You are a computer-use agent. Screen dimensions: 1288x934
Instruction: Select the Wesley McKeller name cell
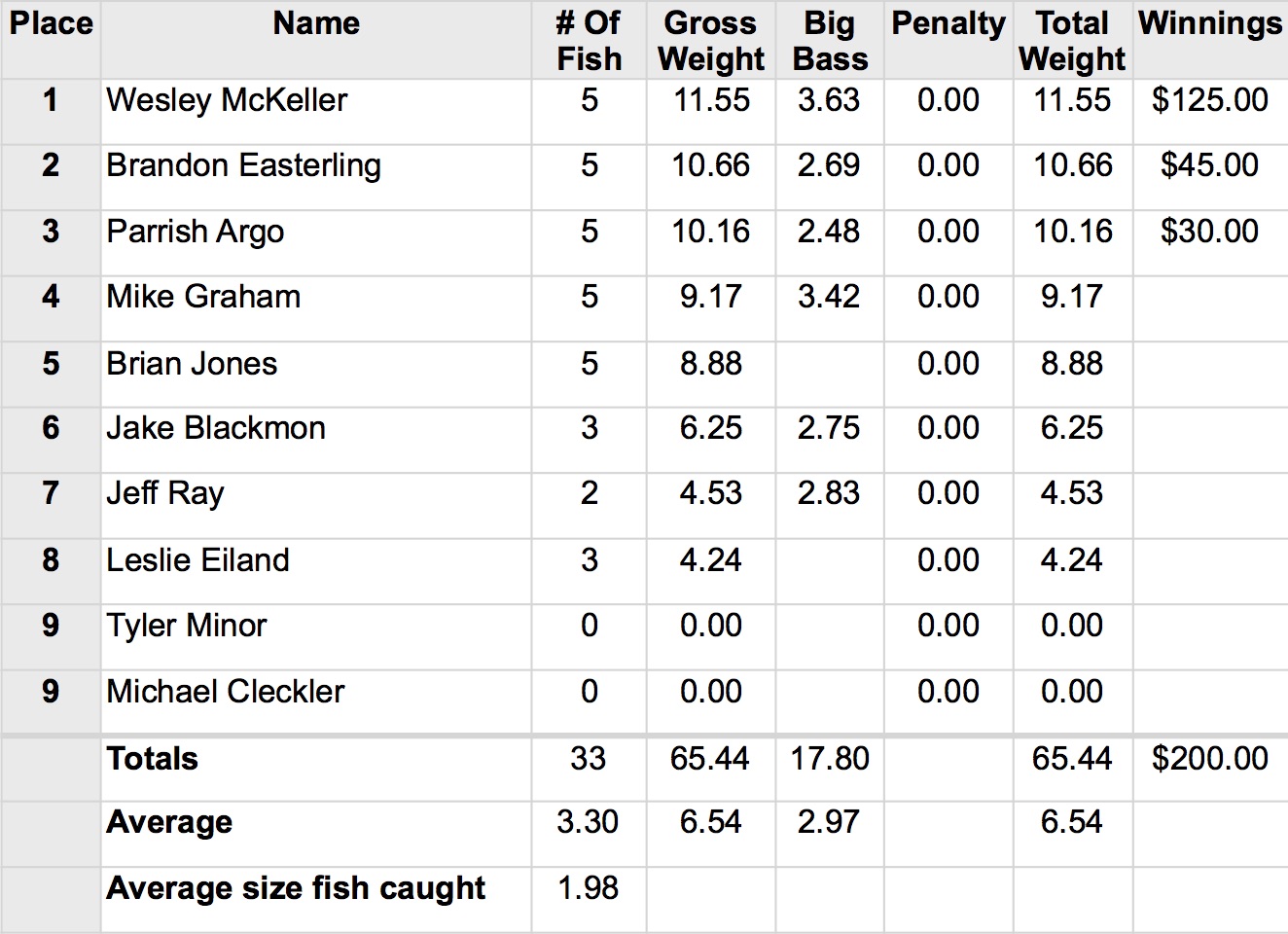point(227,100)
